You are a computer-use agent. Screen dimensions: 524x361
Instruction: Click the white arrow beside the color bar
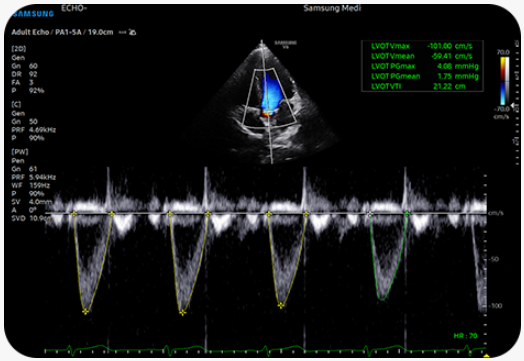513,106
